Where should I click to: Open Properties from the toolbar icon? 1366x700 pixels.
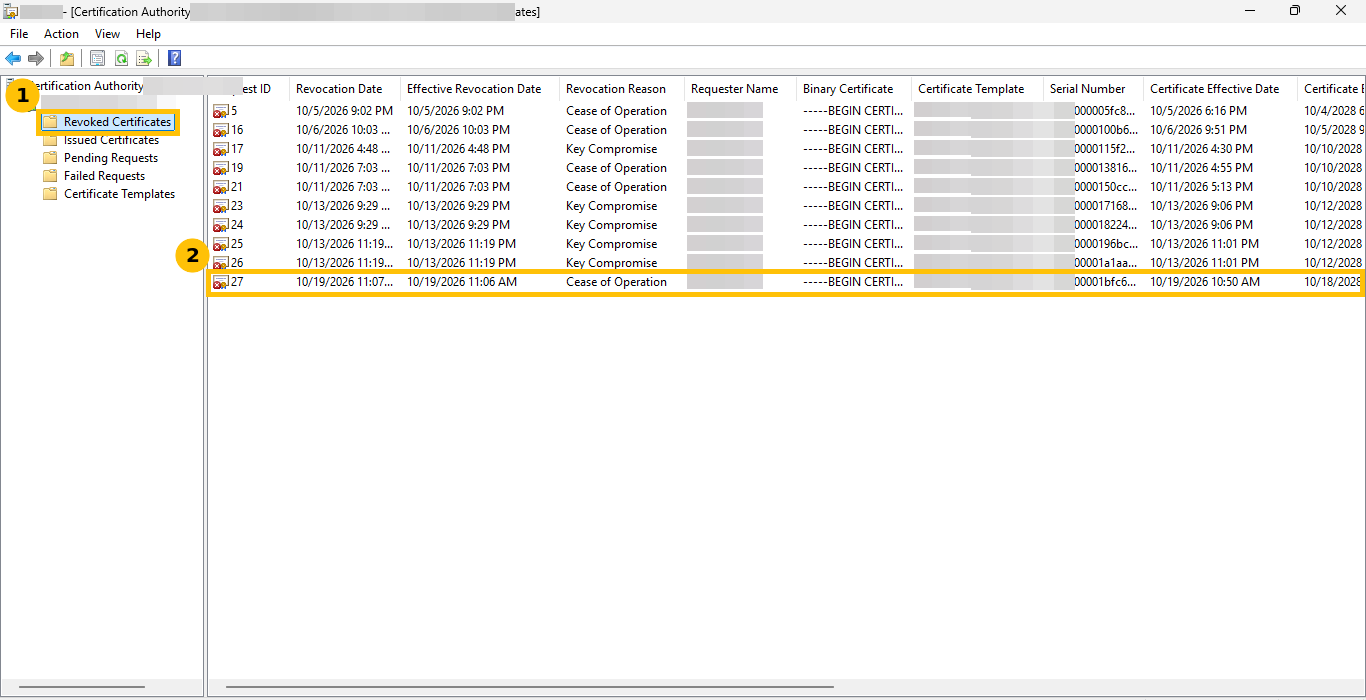coord(97,58)
